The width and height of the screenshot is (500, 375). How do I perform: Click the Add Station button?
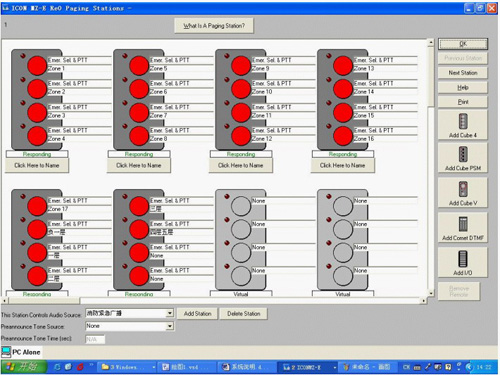click(197, 314)
